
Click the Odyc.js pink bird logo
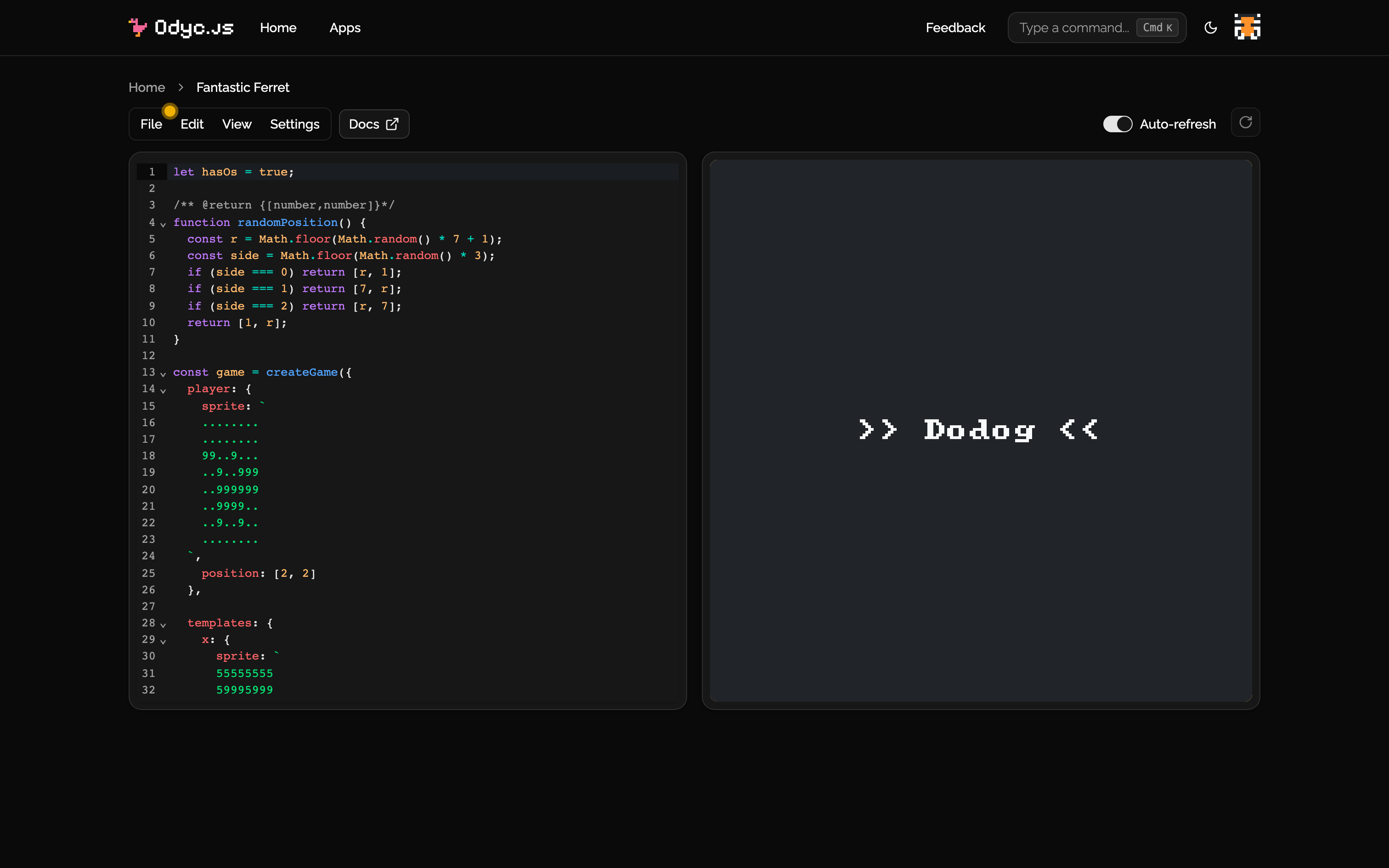pos(137,27)
